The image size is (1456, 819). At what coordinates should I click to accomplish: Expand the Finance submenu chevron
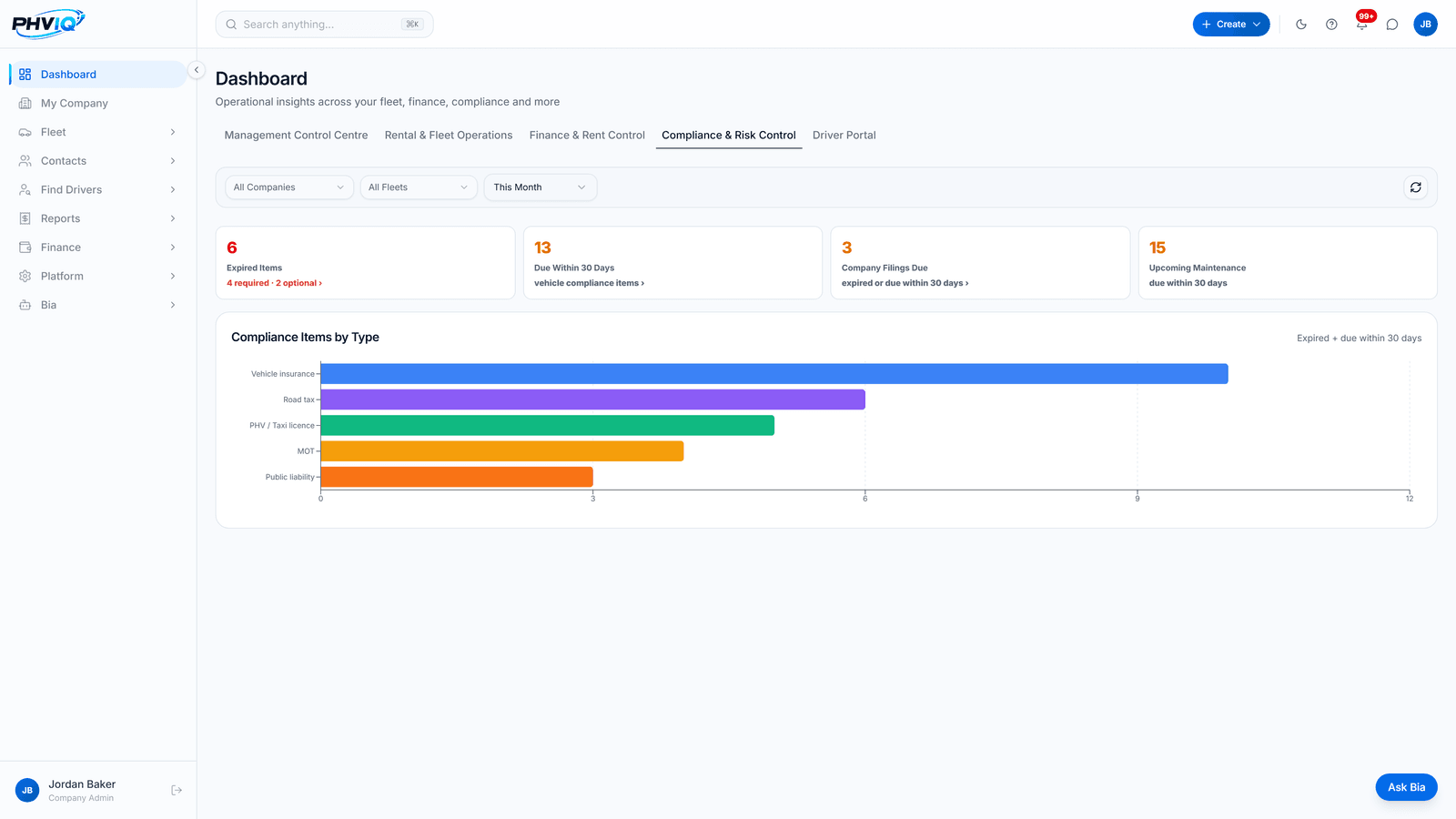(173, 248)
